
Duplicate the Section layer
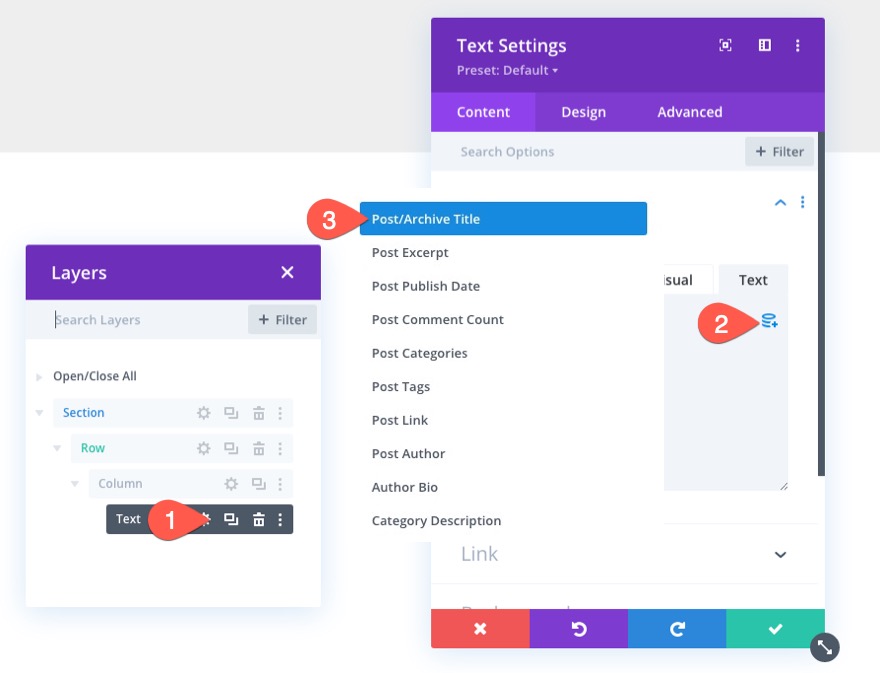coord(231,413)
